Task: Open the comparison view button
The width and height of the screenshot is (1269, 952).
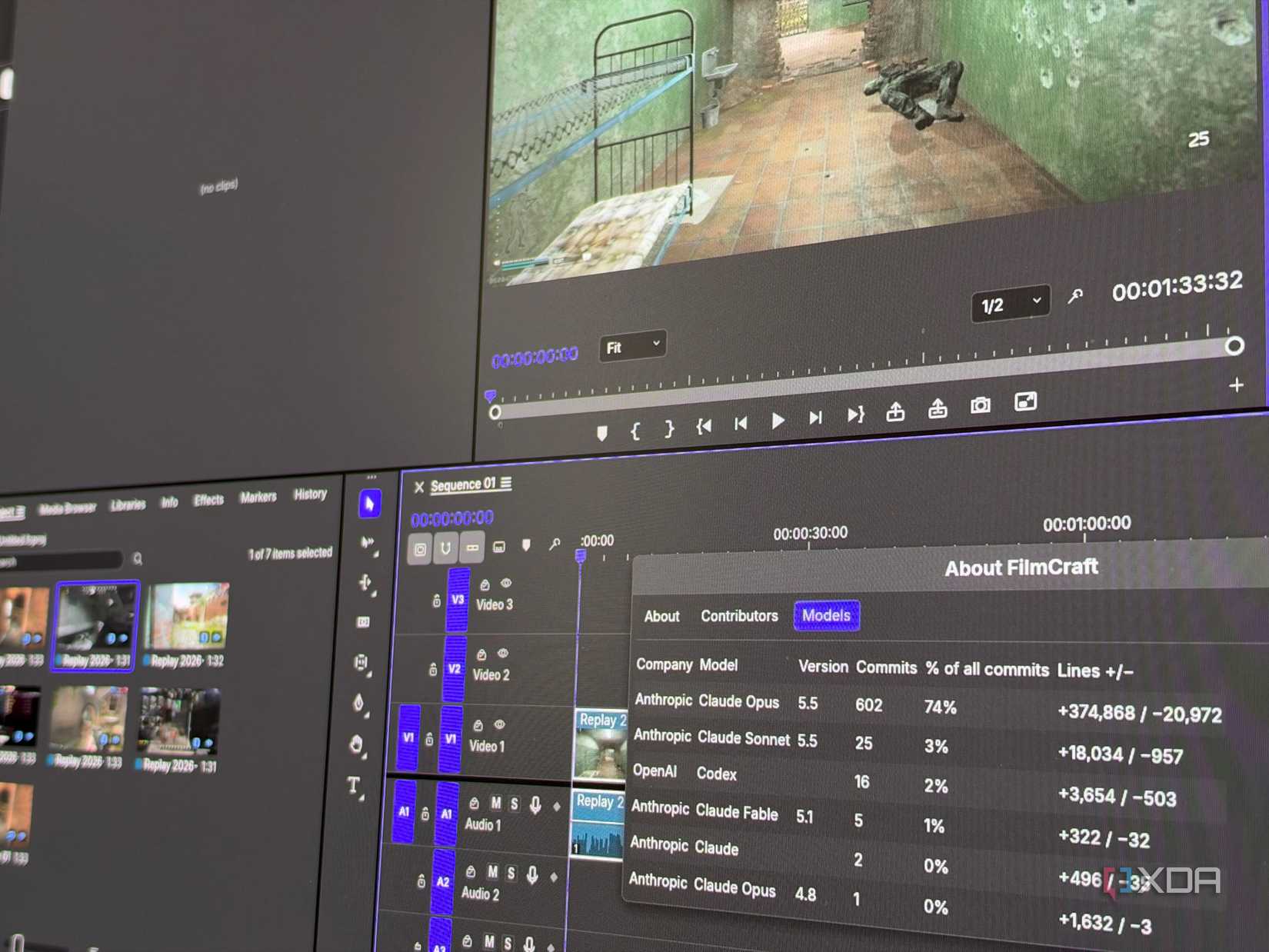Action: 1026,401
